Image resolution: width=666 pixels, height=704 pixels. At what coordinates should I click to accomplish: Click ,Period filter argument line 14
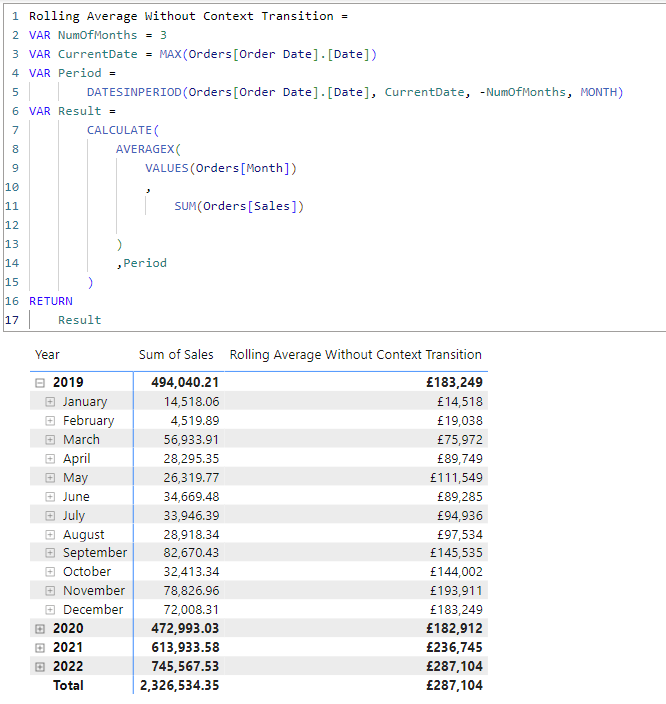pyautogui.click(x=141, y=263)
